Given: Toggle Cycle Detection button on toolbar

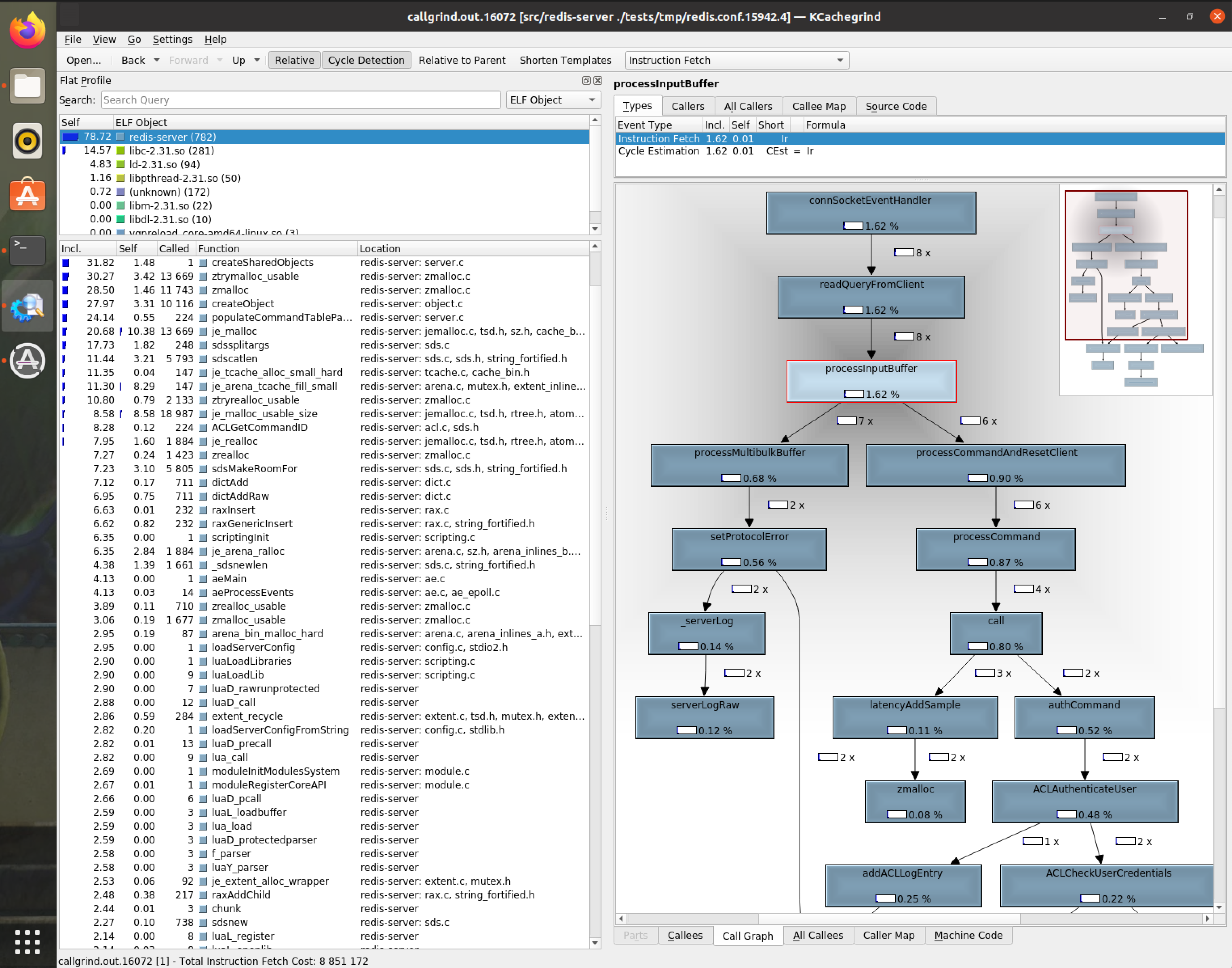Looking at the screenshot, I should pyautogui.click(x=366, y=59).
